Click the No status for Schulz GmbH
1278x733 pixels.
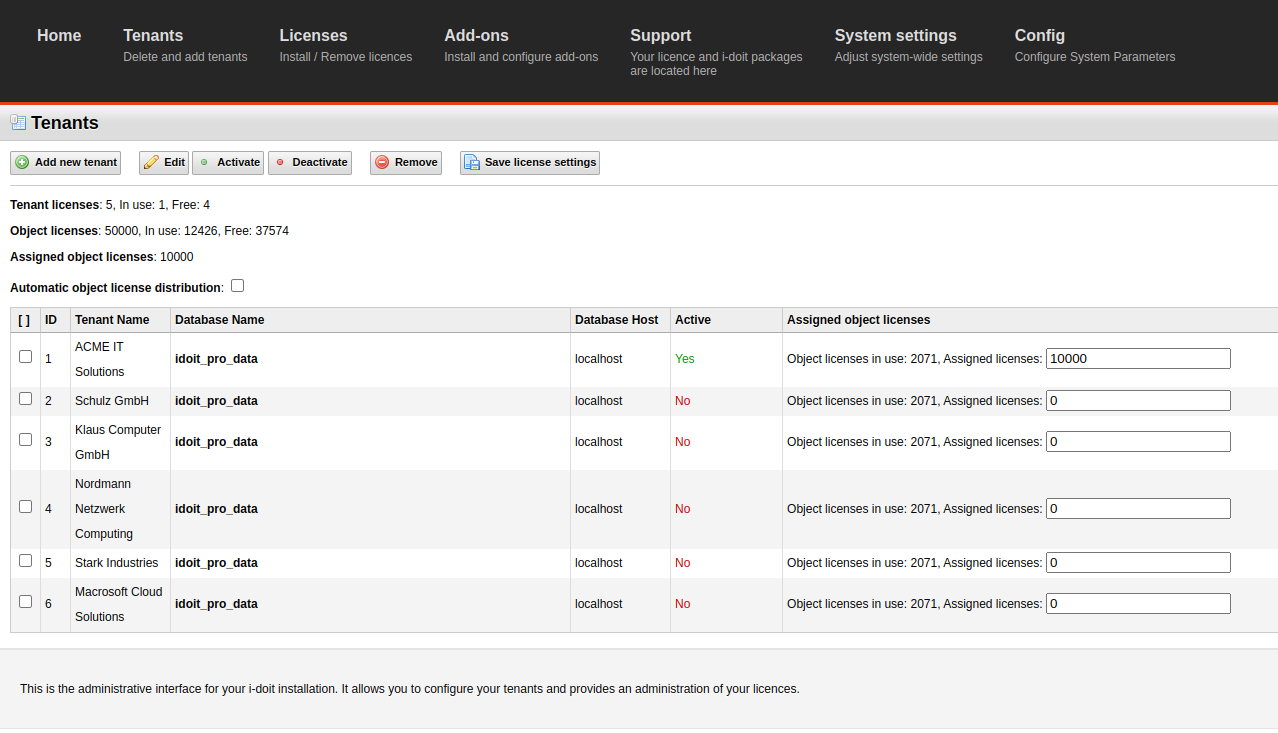pos(683,401)
